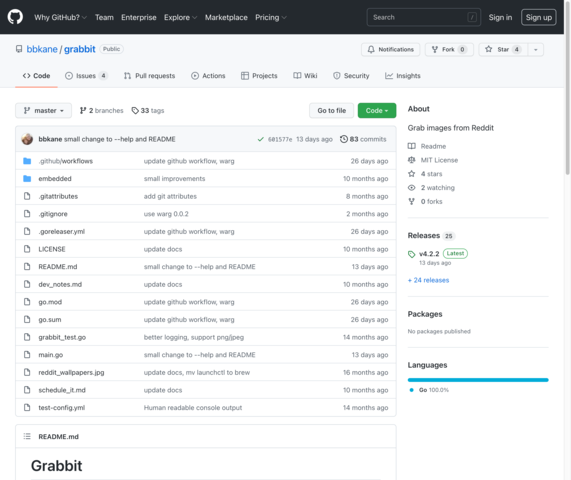Click the star icon beside 4 stars

click(411, 174)
